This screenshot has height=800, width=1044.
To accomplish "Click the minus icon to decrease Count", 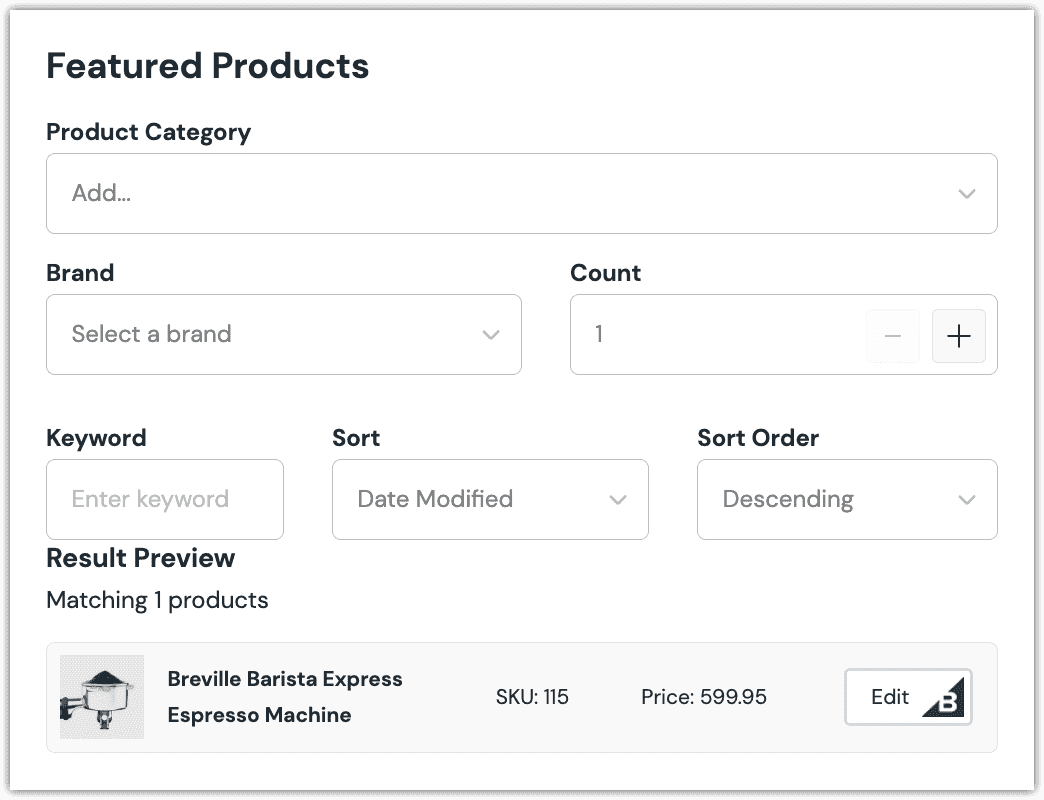I will [x=893, y=336].
